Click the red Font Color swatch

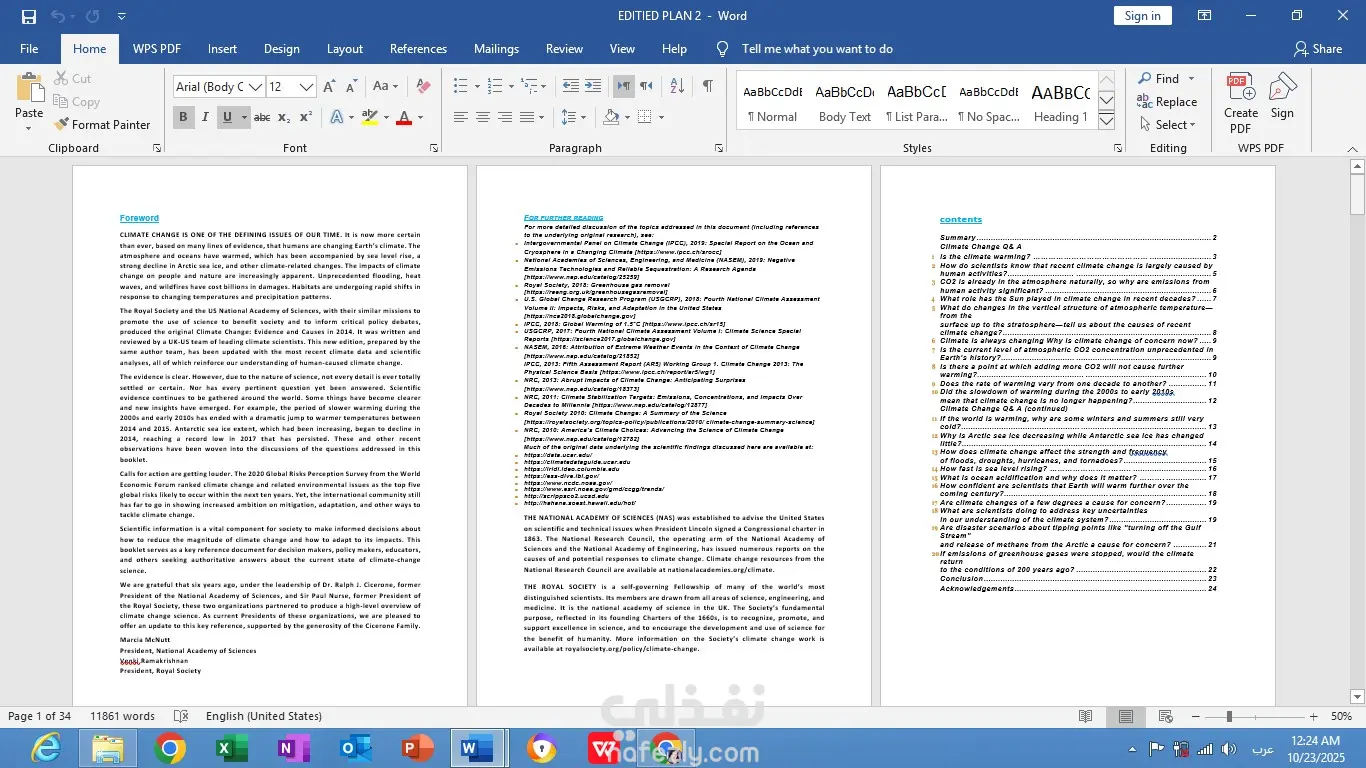click(404, 118)
